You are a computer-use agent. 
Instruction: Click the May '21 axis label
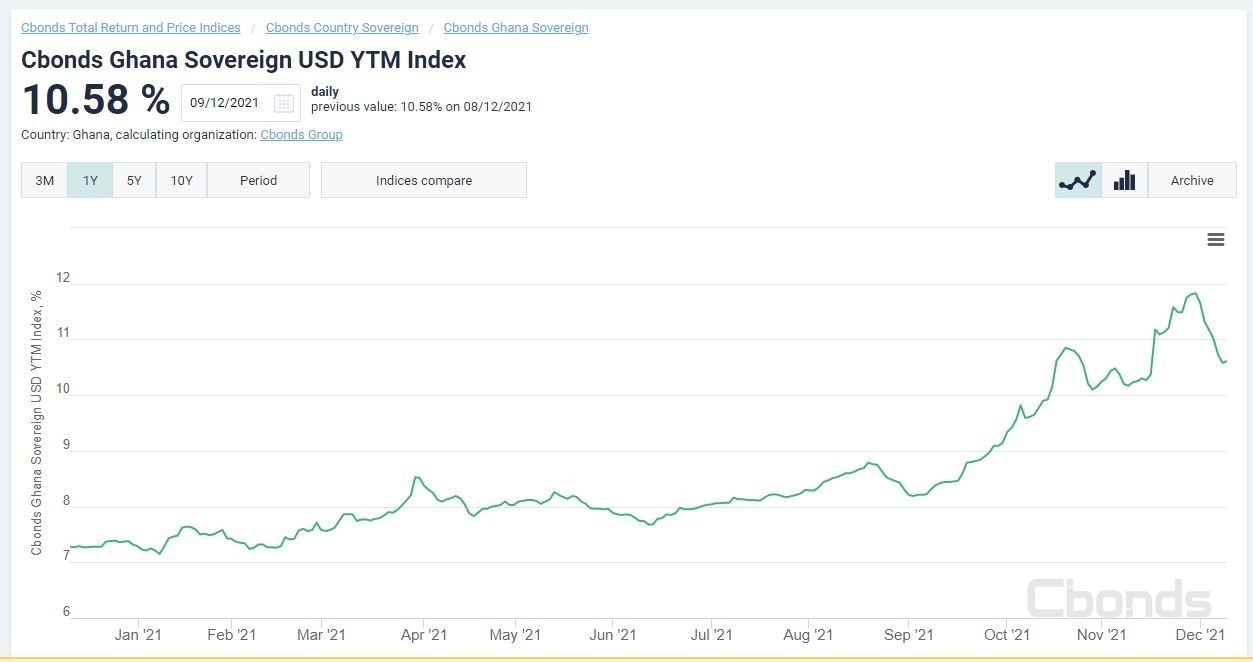(x=516, y=635)
